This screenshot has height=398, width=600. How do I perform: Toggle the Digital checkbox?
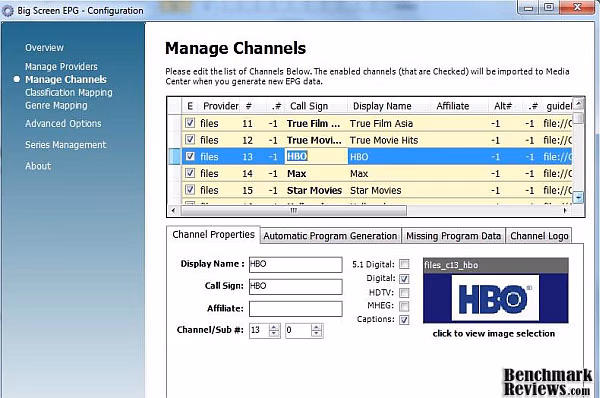point(404,279)
